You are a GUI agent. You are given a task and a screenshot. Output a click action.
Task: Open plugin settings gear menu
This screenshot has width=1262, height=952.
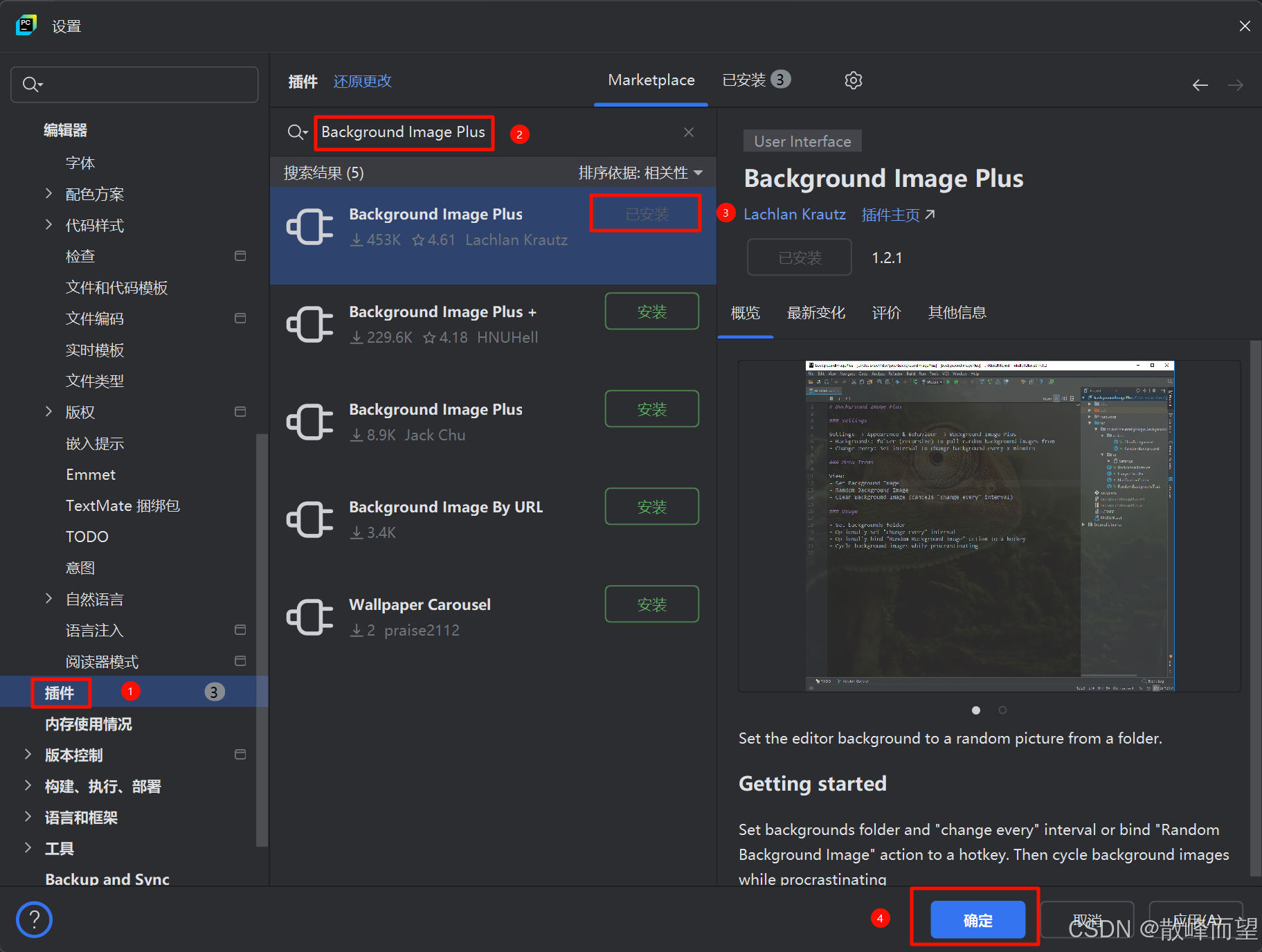tap(854, 80)
